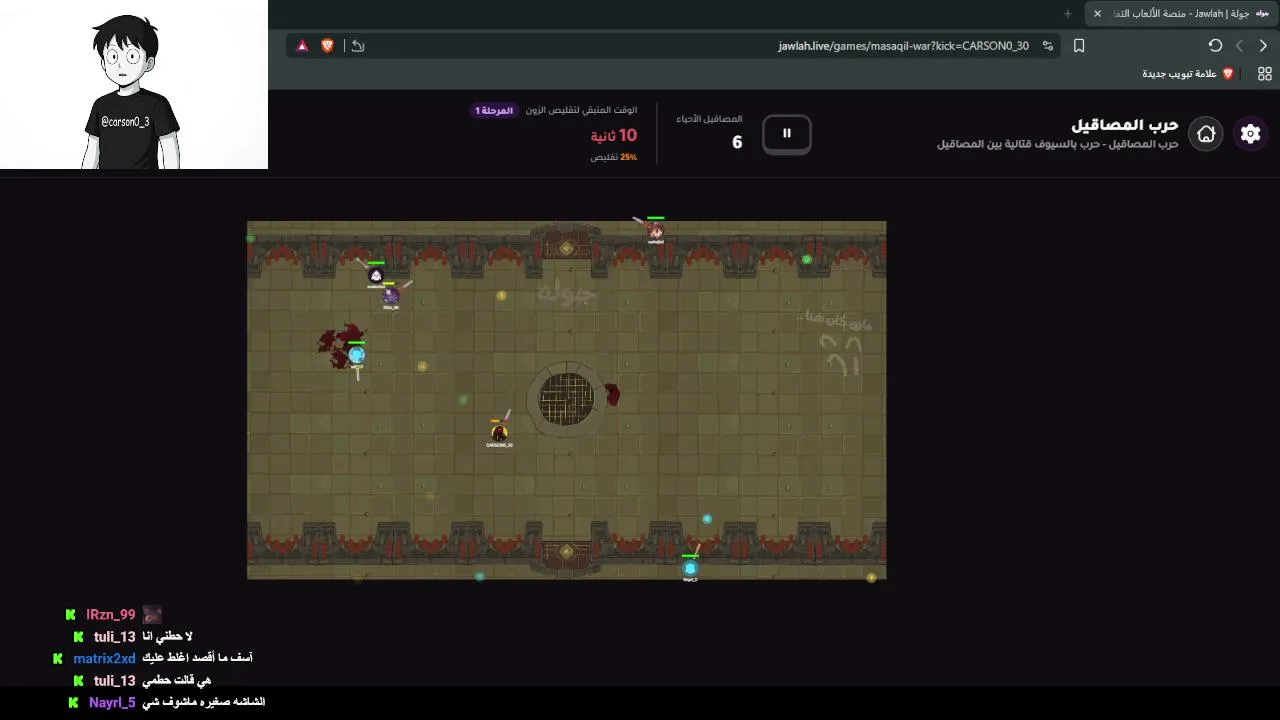Open the game settings gear
This screenshot has height=720, width=1280.
click(x=1250, y=134)
